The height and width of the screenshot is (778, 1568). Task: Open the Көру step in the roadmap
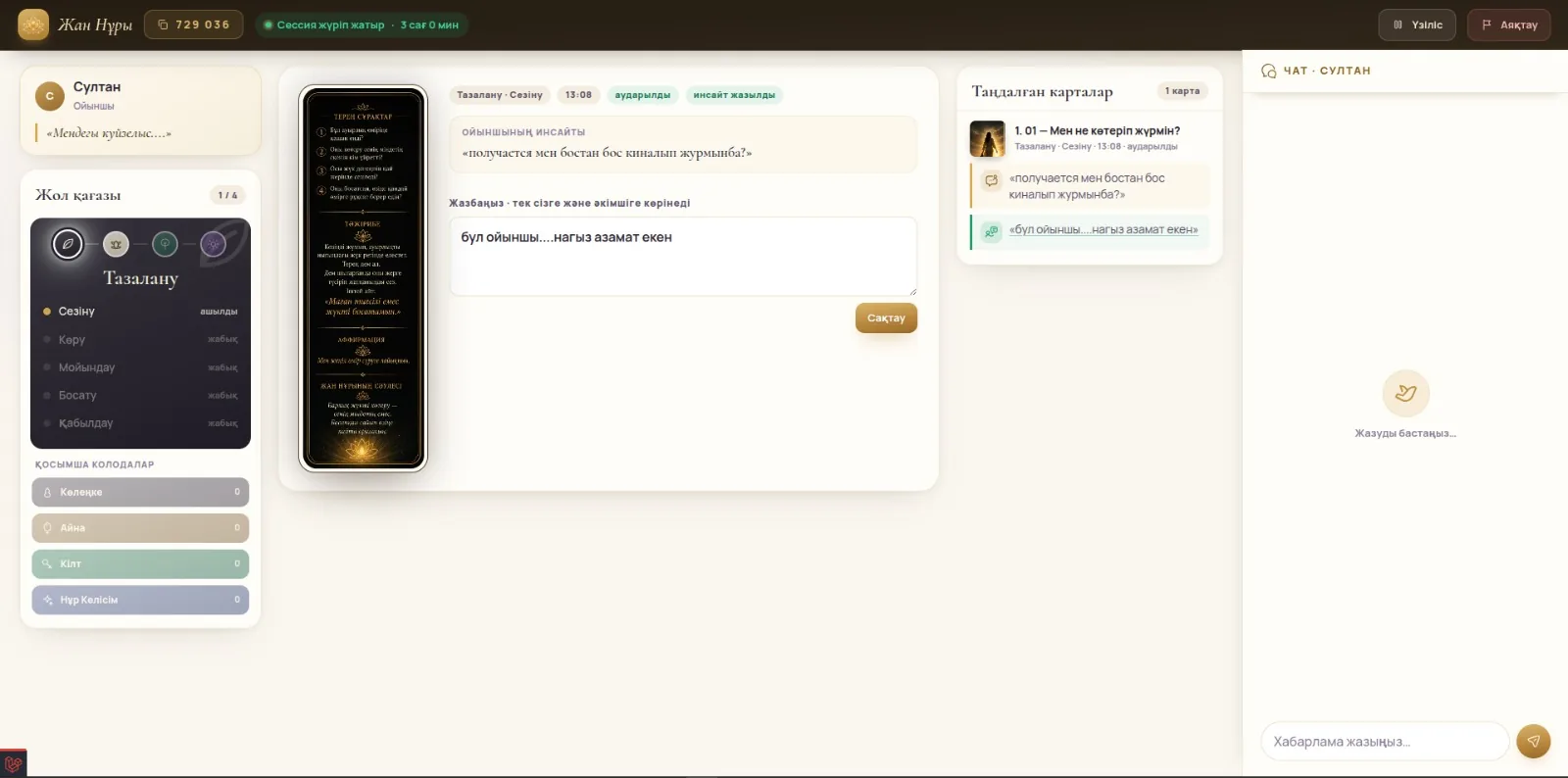click(x=140, y=339)
